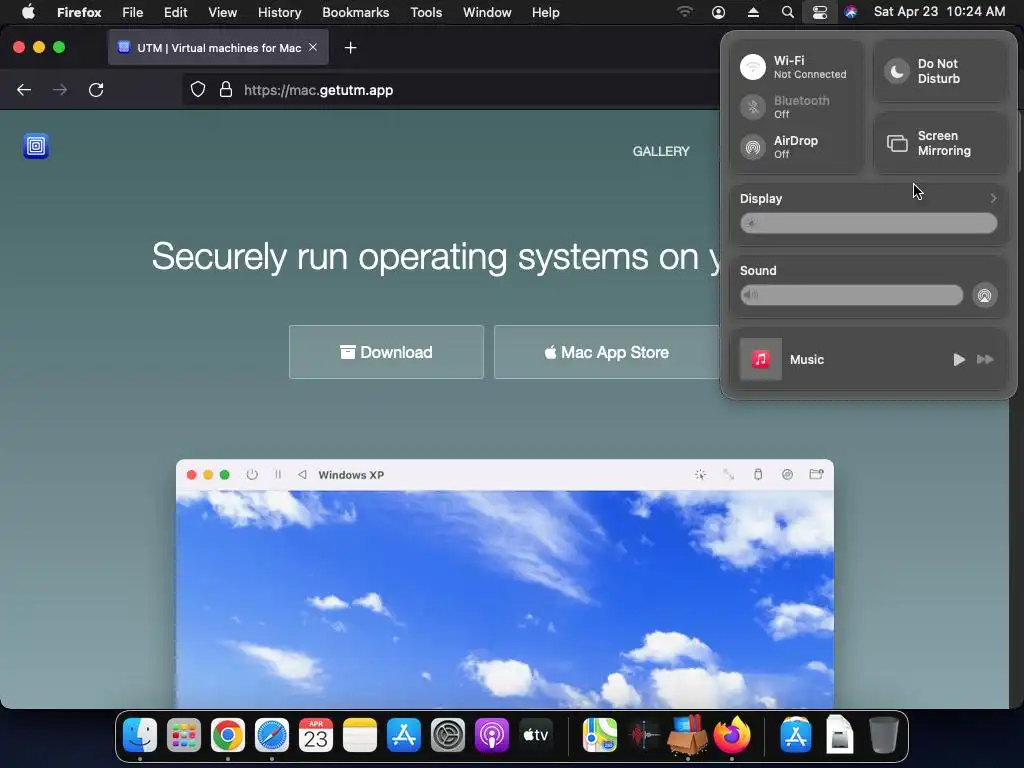Open Google Chrome from the Dock
1024x768 pixels.
click(x=228, y=735)
